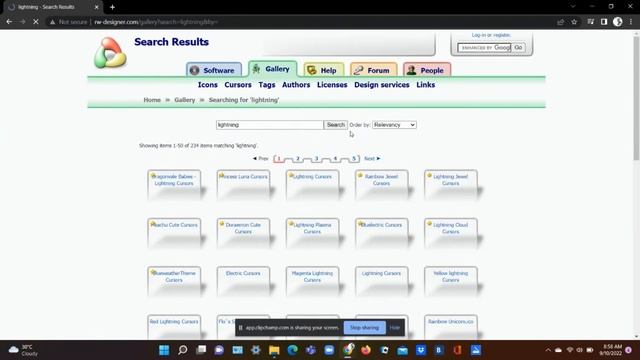Go to the Icons submenu

207,85
